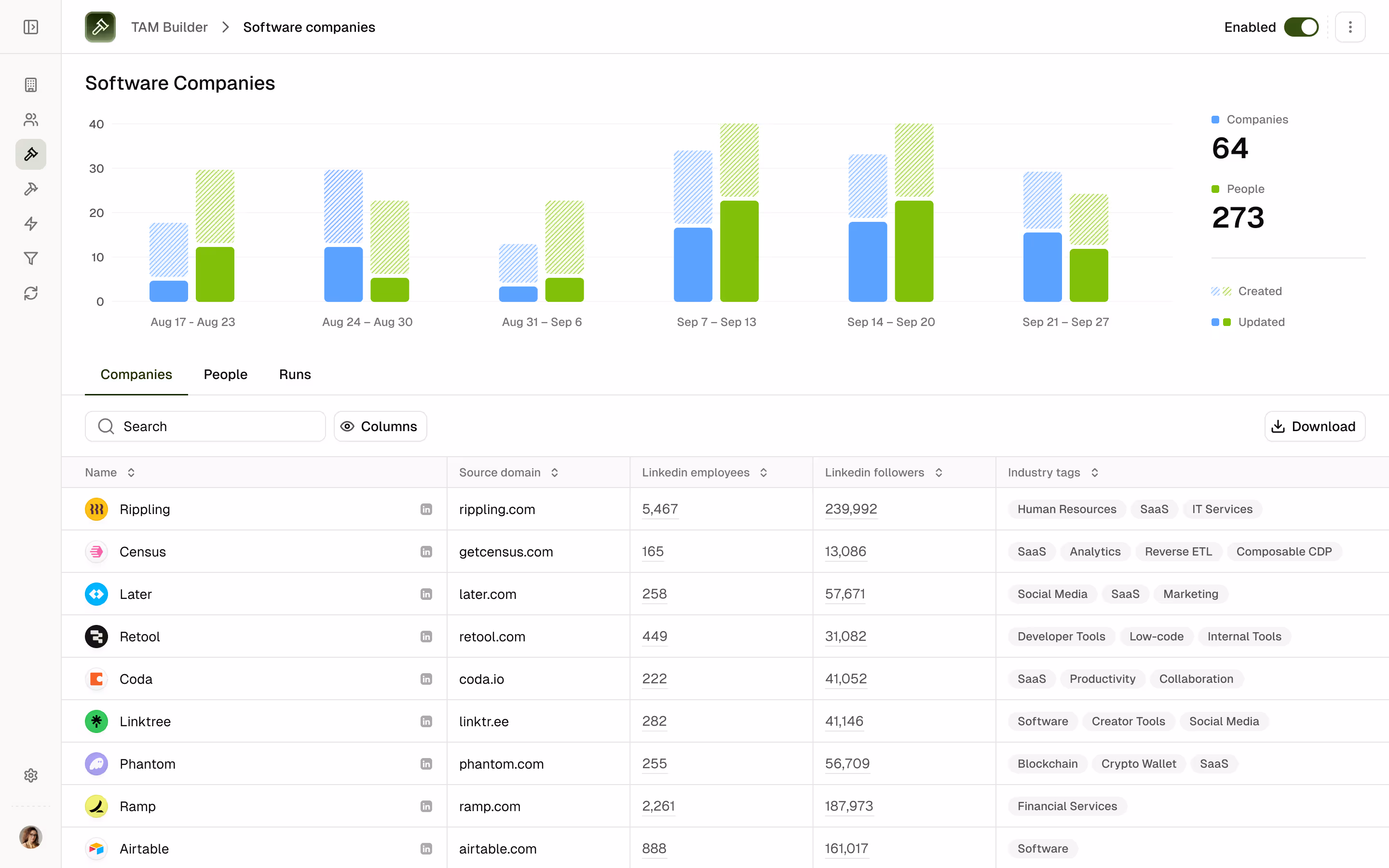Click the solid green Sep 14 – Sep 20 bar

pyautogui.click(x=914, y=251)
